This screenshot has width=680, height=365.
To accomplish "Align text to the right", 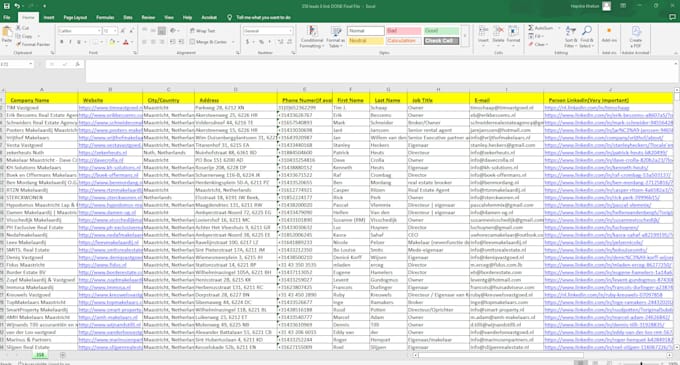I will coord(161,42).
